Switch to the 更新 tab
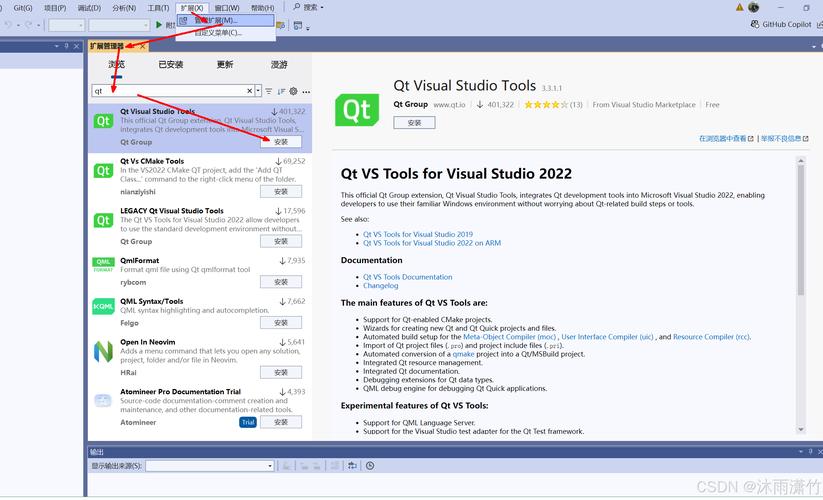This screenshot has height=500, width=823. click(225, 65)
